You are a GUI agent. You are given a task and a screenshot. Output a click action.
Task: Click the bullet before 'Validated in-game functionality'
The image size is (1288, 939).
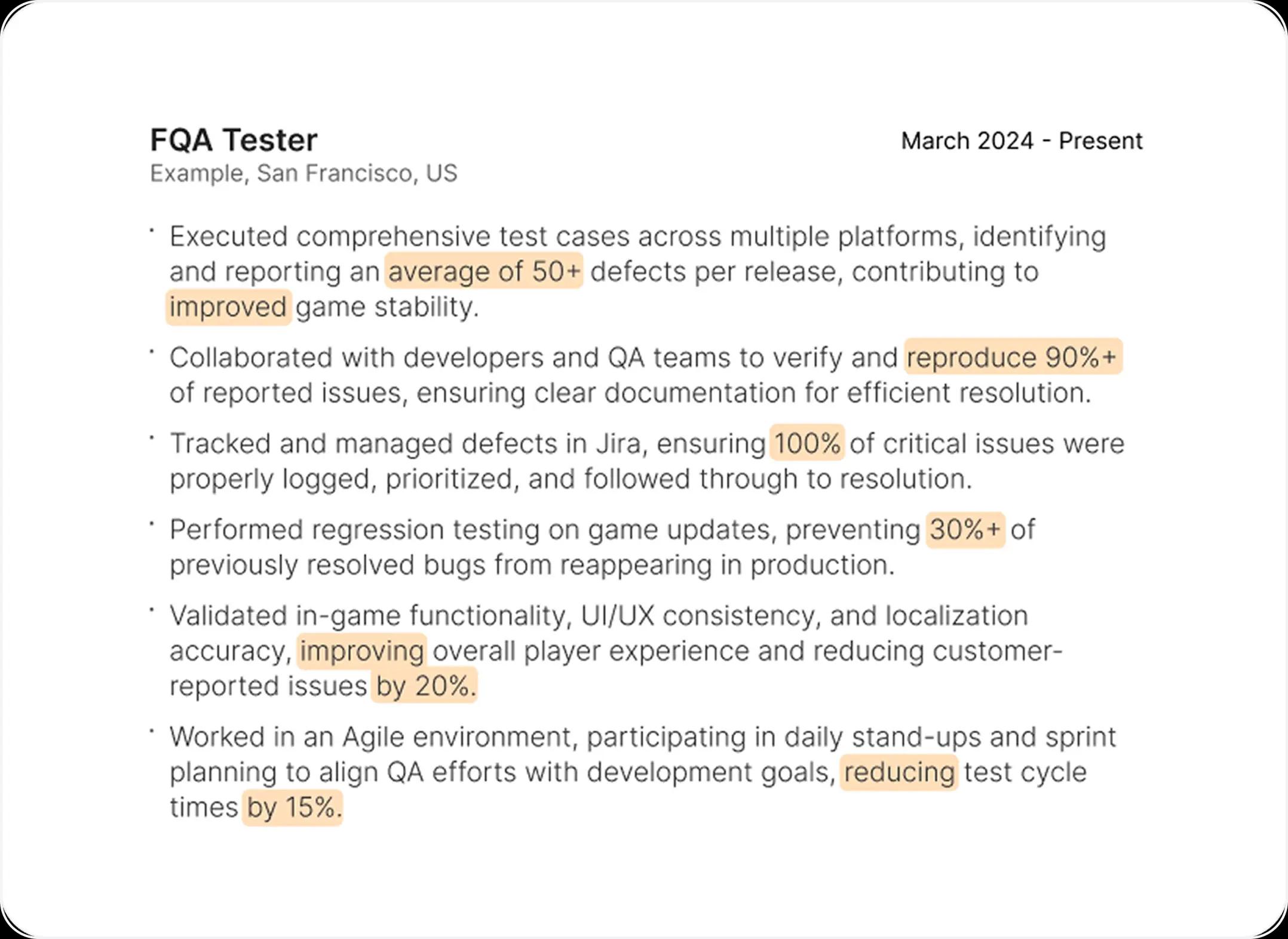152,609
